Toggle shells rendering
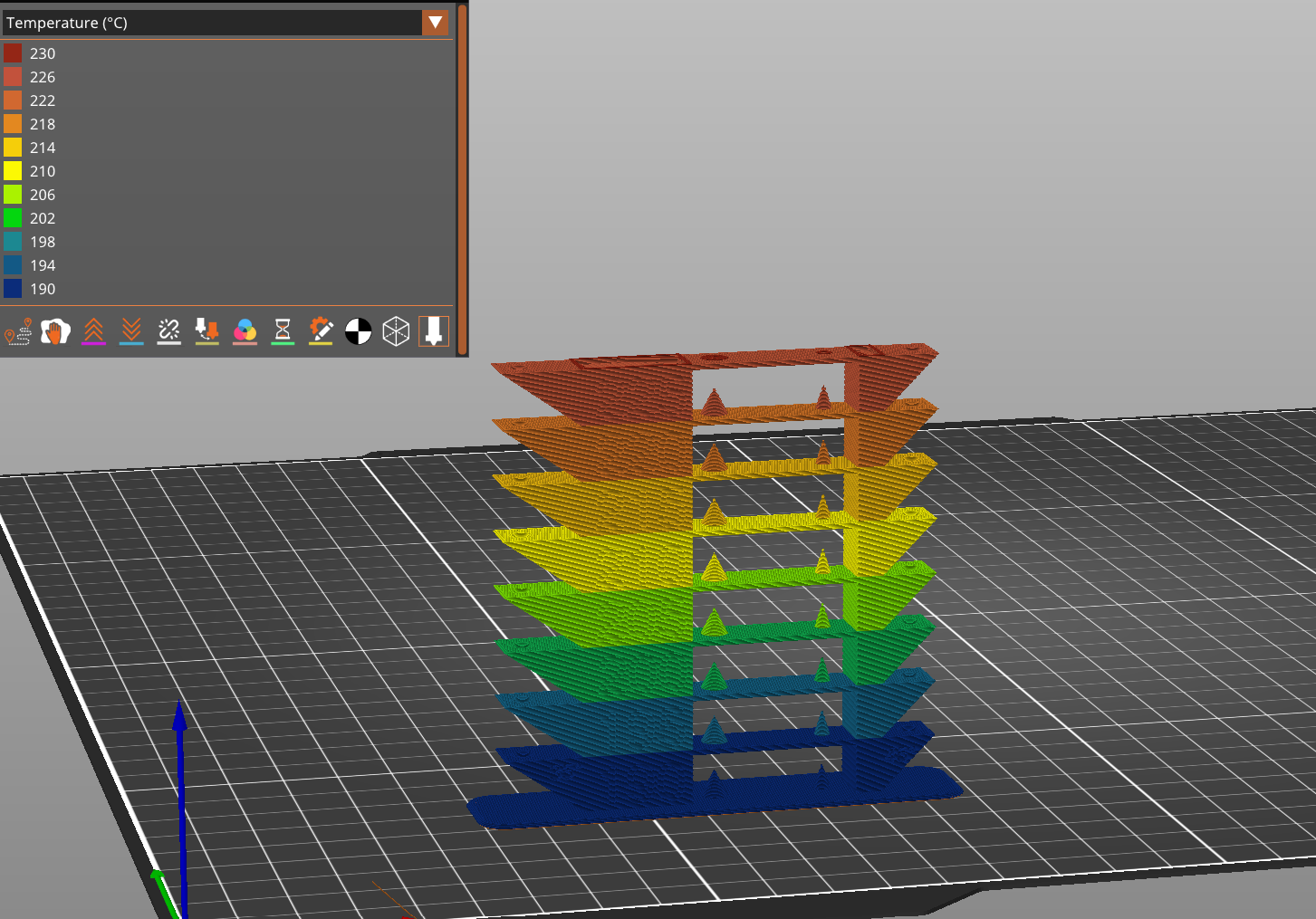 396,331
